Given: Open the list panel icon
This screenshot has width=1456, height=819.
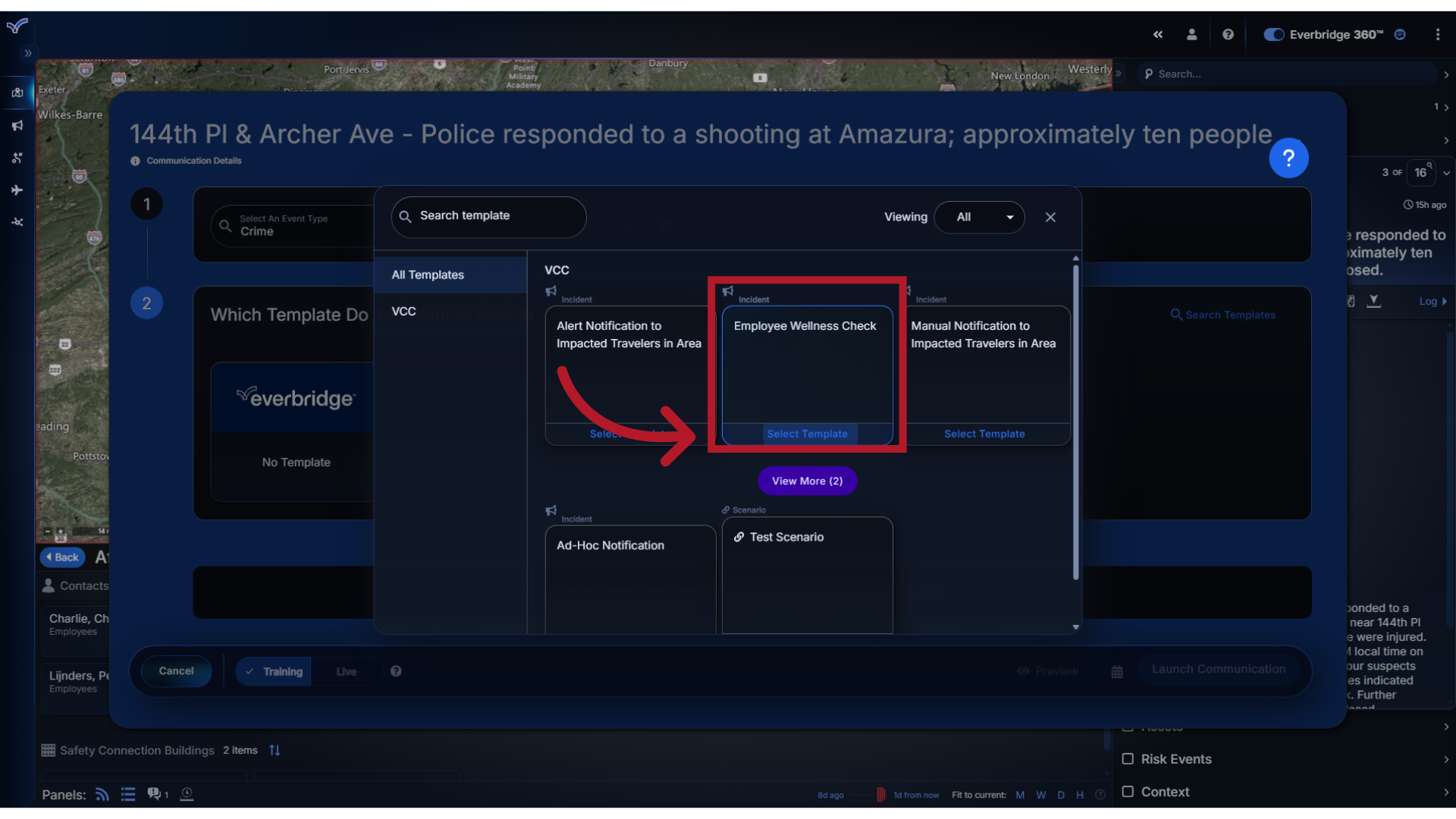Looking at the screenshot, I should click(x=128, y=795).
